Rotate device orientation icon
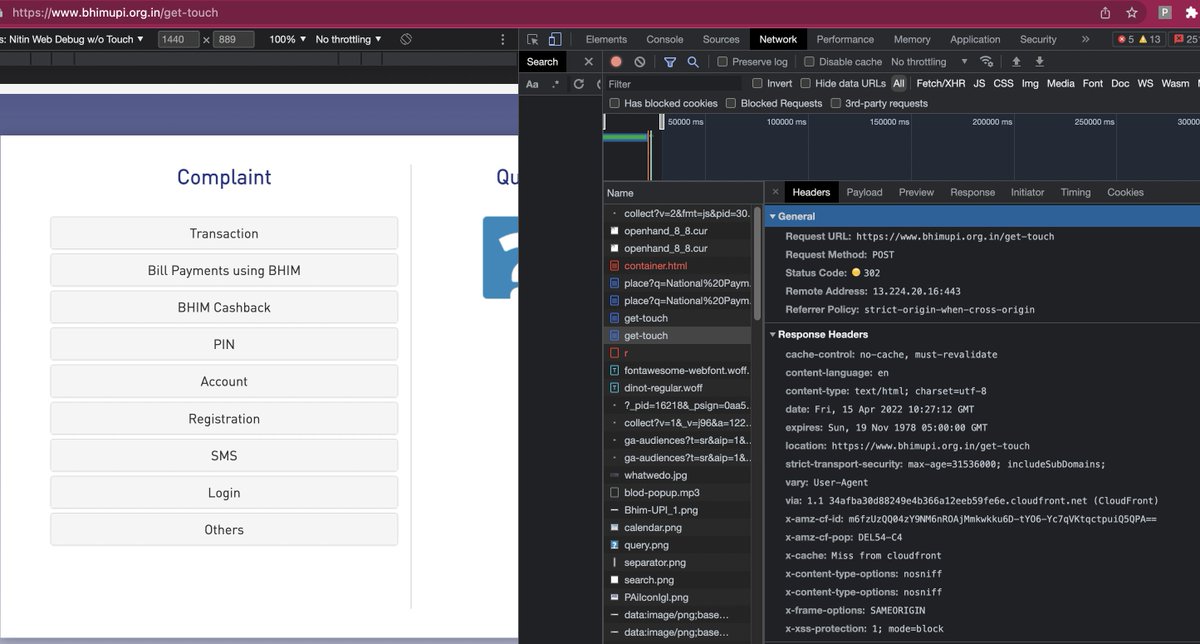This screenshot has width=1200, height=644. coord(406,39)
